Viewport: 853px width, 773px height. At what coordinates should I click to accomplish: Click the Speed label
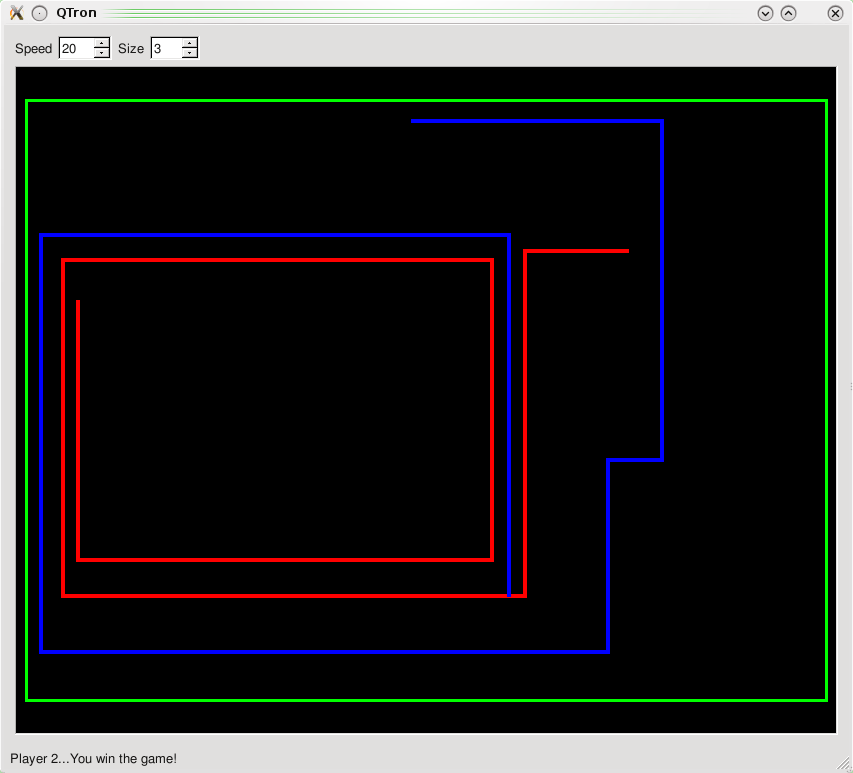pos(33,48)
